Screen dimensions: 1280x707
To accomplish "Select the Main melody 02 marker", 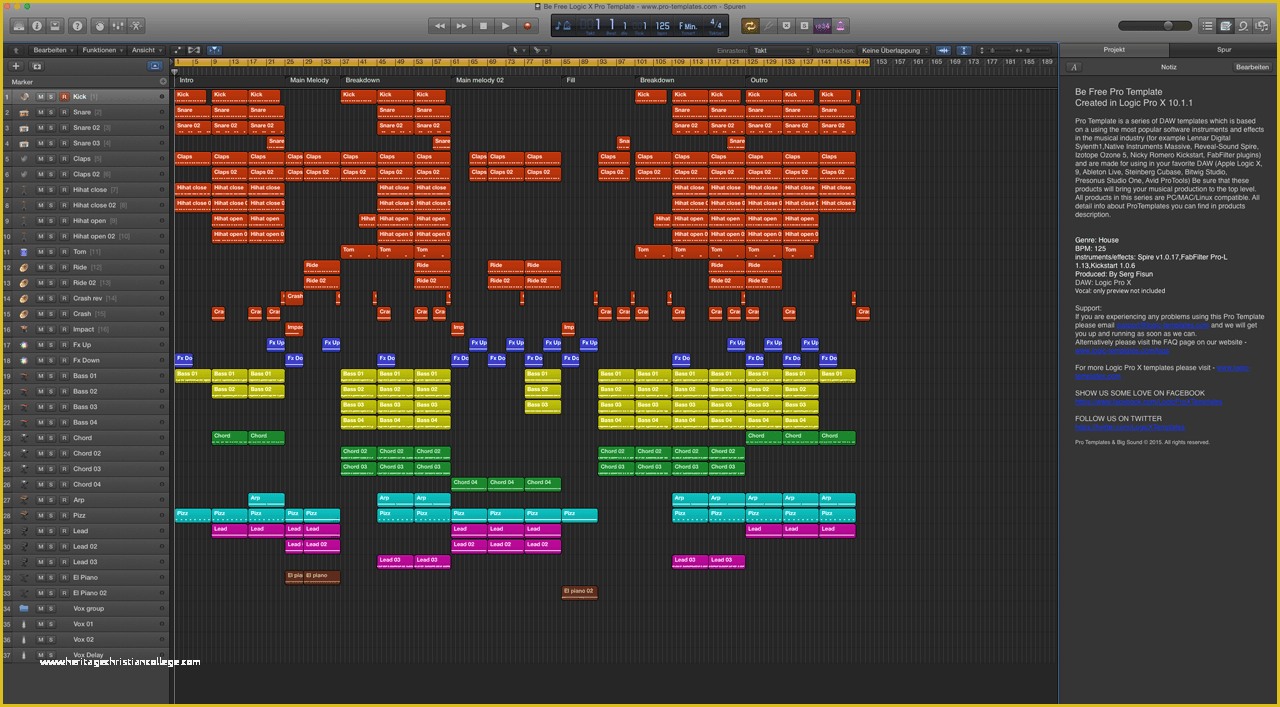I will 480,80.
